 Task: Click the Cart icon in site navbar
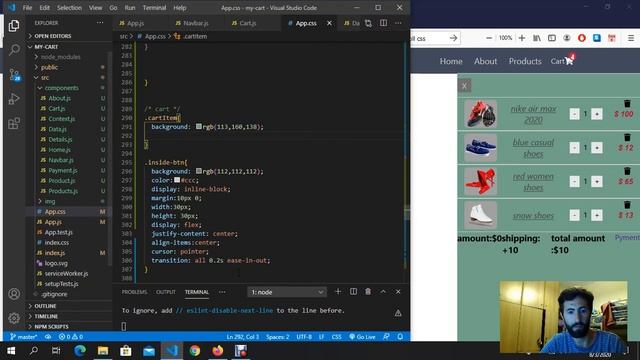569,61
